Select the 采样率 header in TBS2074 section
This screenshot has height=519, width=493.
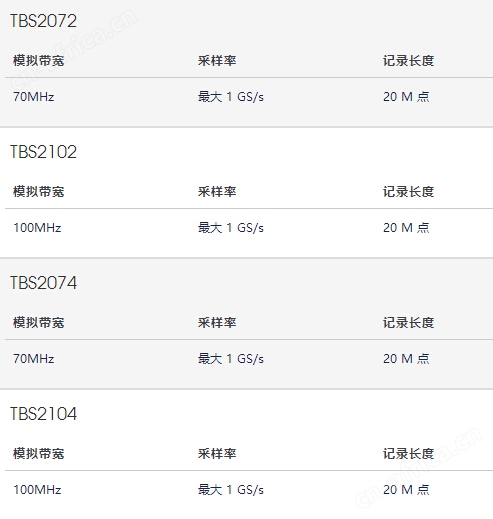tap(217, 323)
